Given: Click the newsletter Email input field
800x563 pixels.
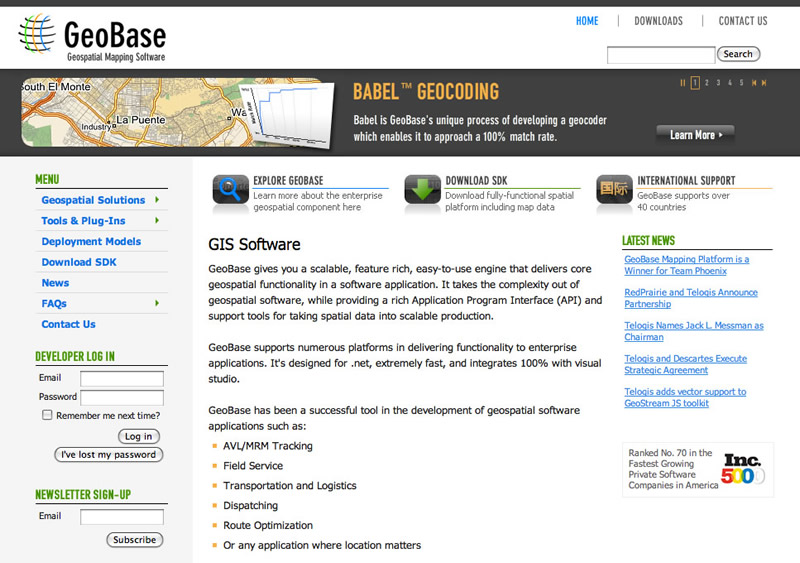Looking at the screenshot, I should [121, 517].
